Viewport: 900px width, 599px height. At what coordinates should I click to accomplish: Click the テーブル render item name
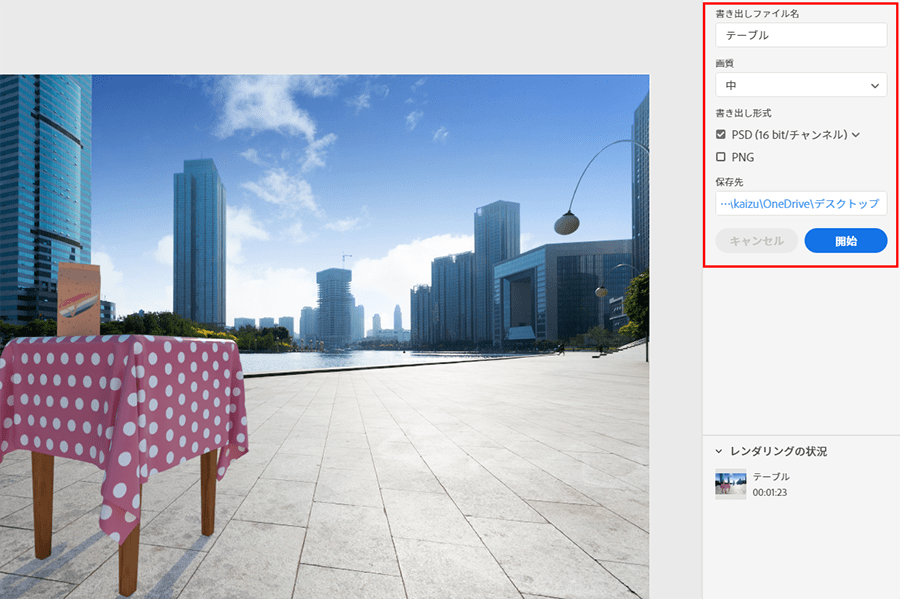tap(771, 477)
